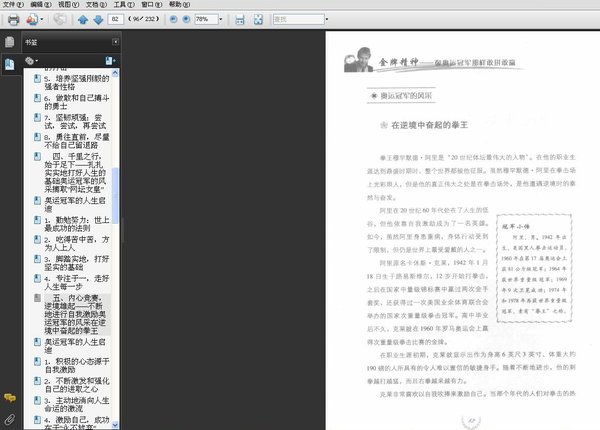Select bookmark 四、千里之行,始于足下
Image resolution: width=600 pixels, height=430 pixels.
[75, 173]
